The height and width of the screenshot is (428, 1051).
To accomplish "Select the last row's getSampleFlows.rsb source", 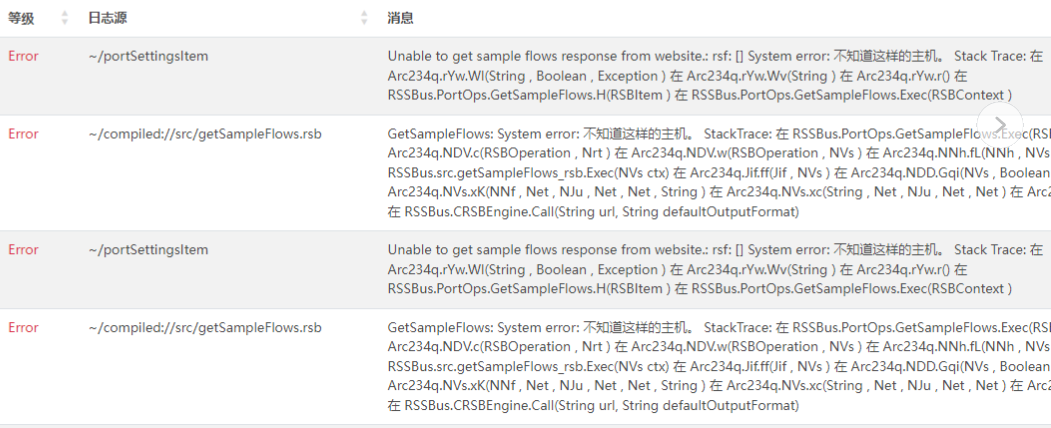I will click(204, 328).
